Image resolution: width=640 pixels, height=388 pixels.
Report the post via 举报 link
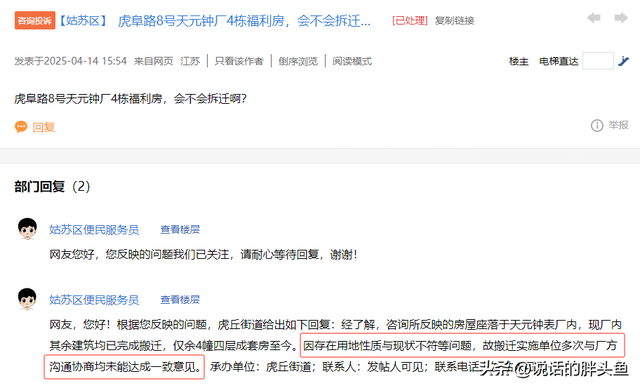coord(618,125)
